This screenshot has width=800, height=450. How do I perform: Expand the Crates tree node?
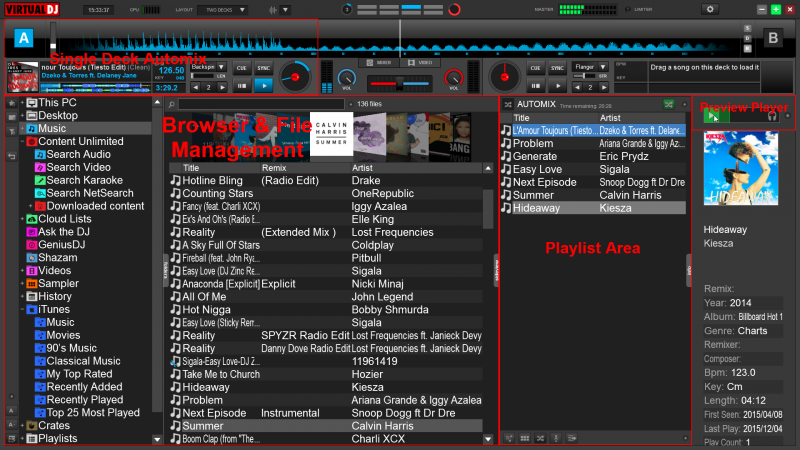22,425
